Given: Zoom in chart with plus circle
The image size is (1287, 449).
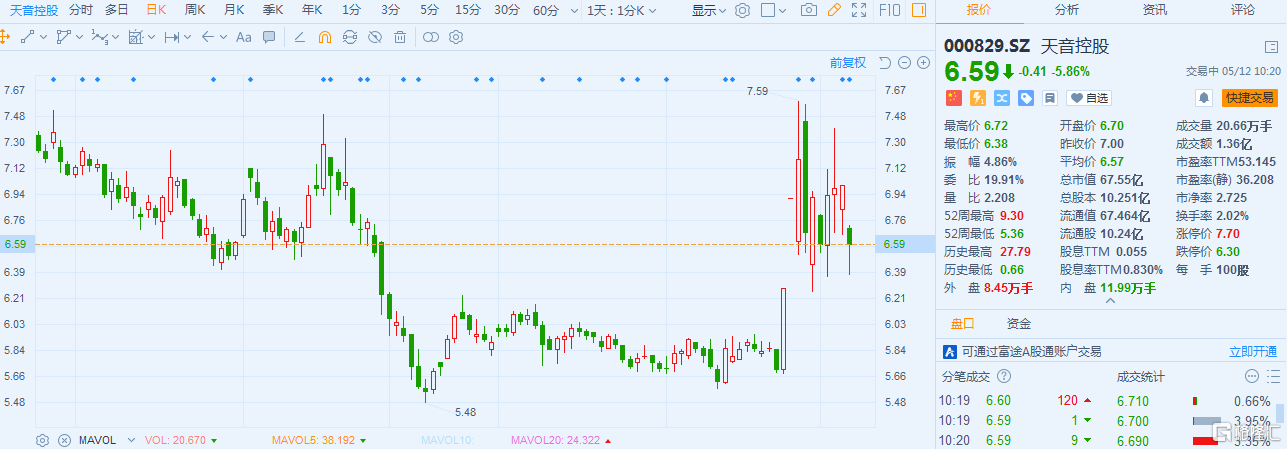Looking at the screenshot, I should 923,63.
